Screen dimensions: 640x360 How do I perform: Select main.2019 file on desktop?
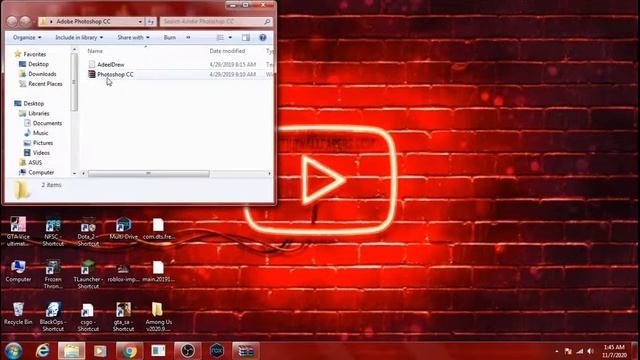pyautogui.click(x=158, y=272)
